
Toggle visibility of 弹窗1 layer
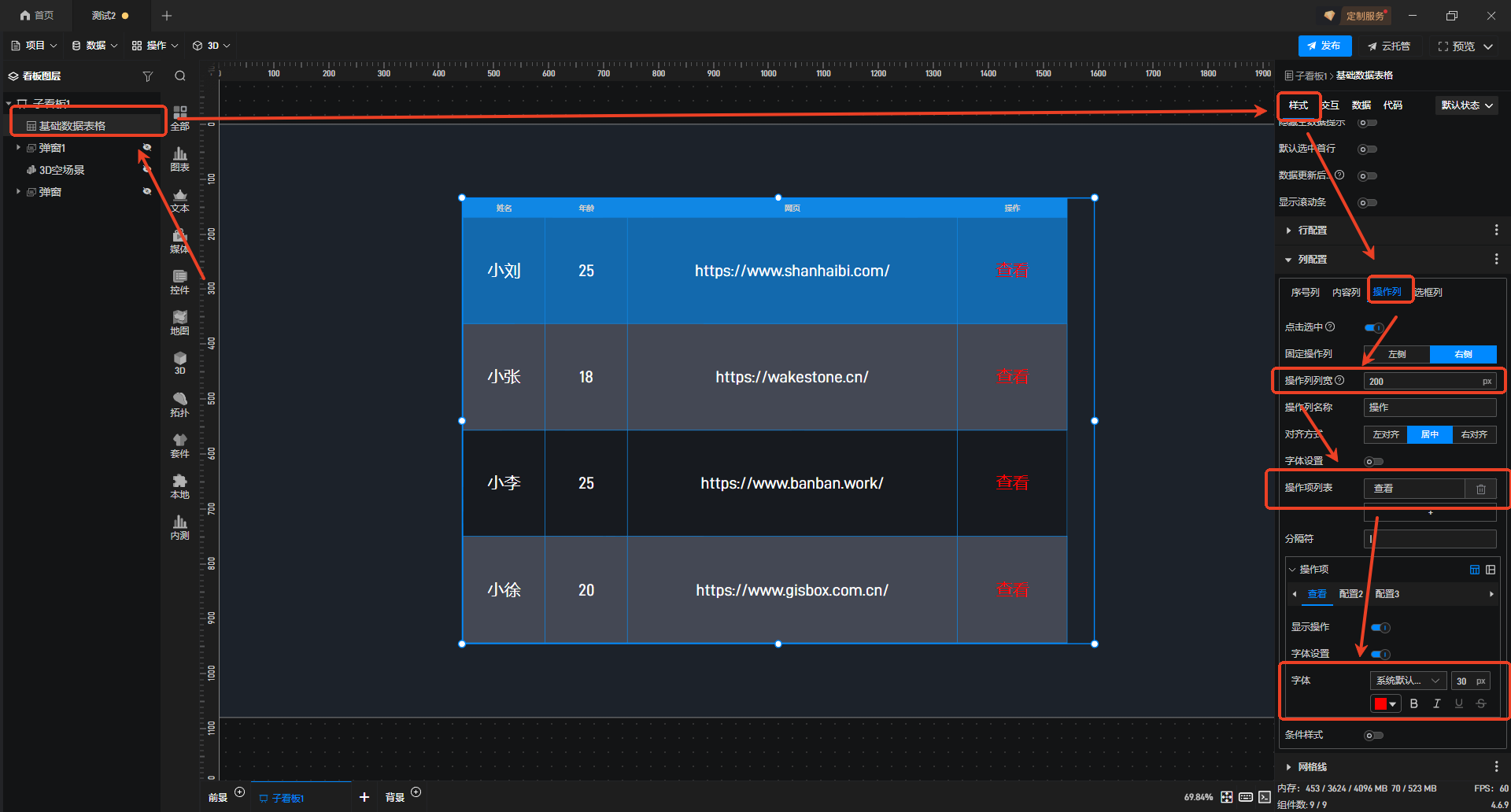(146, 147)
